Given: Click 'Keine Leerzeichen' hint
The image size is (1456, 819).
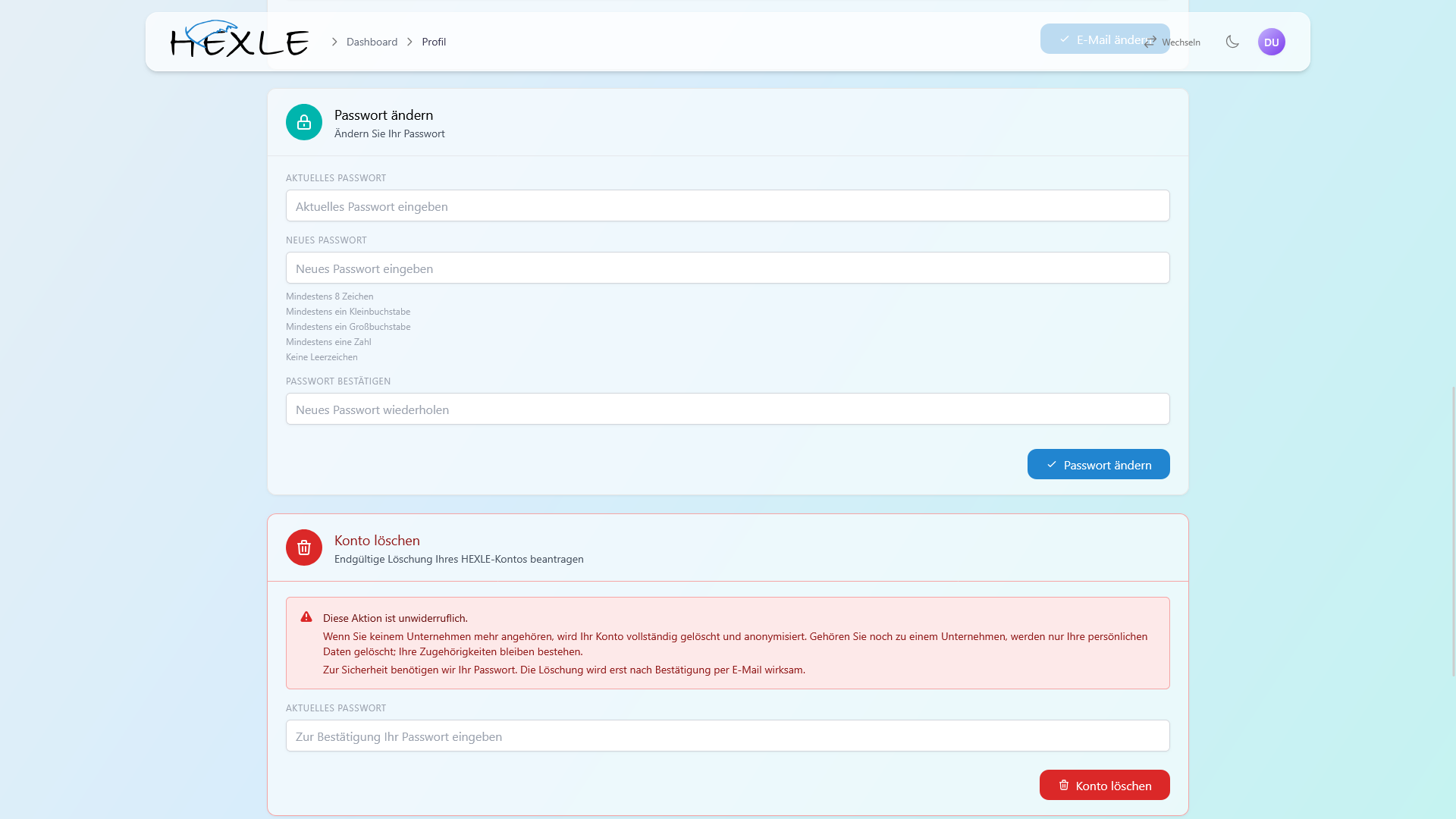Looking at the screenshot, I should pyautogui.click(x=322, y=356).
